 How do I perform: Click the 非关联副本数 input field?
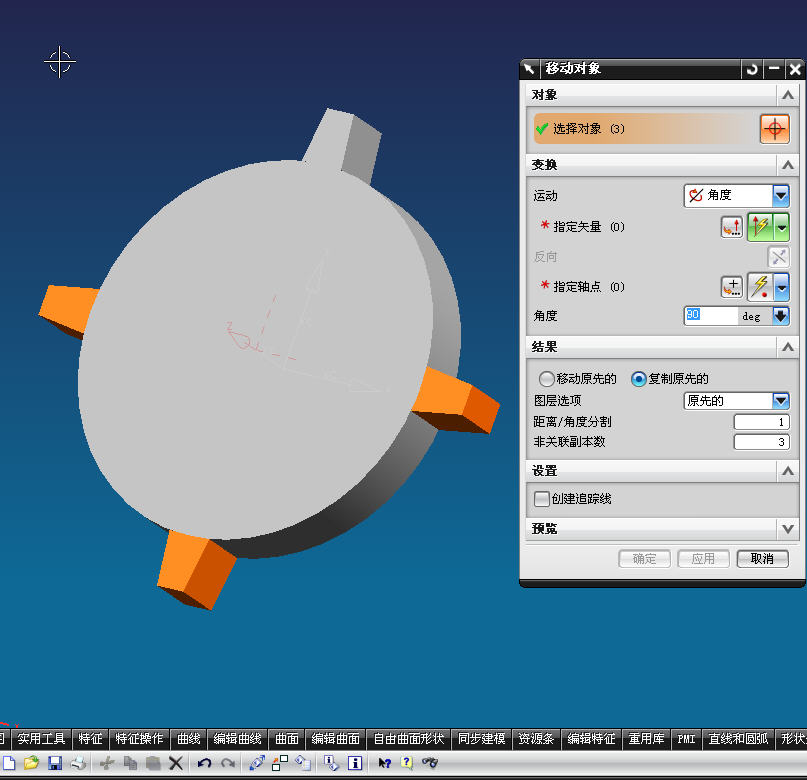(x=762, y=442)
